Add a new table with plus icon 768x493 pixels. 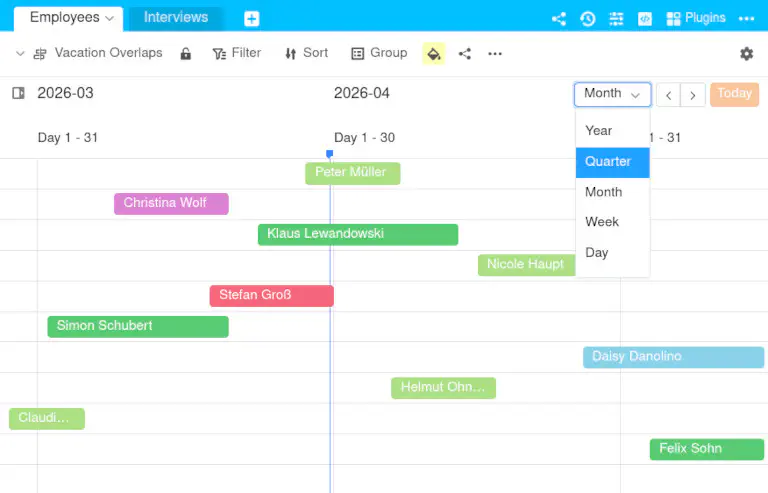pyautogui.click(x=252, y=18)
